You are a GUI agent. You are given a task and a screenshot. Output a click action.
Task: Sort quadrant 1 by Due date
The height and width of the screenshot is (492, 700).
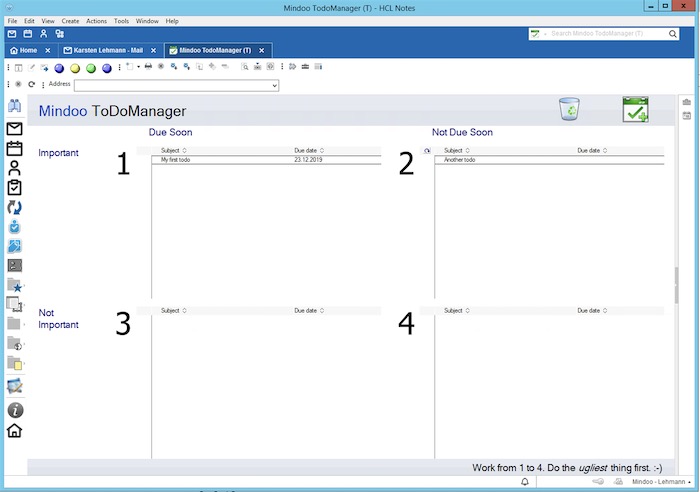click(x=309, y=150)
